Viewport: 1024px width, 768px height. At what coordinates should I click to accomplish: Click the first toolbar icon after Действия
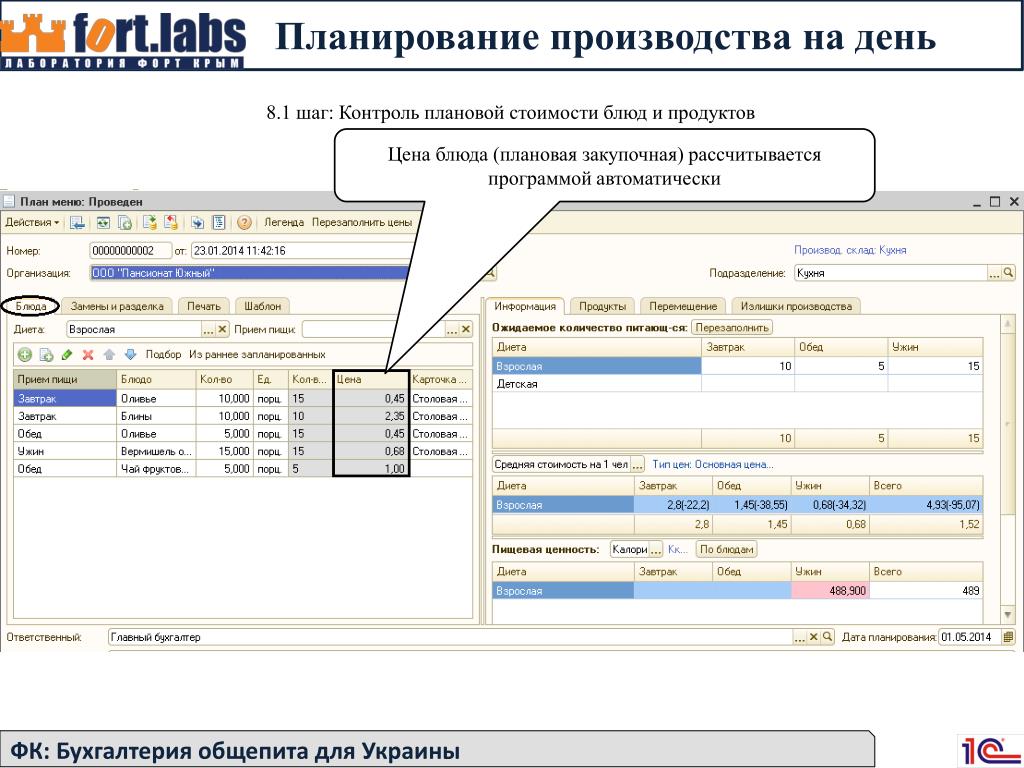pyautogui.click(x=77, y=223)
